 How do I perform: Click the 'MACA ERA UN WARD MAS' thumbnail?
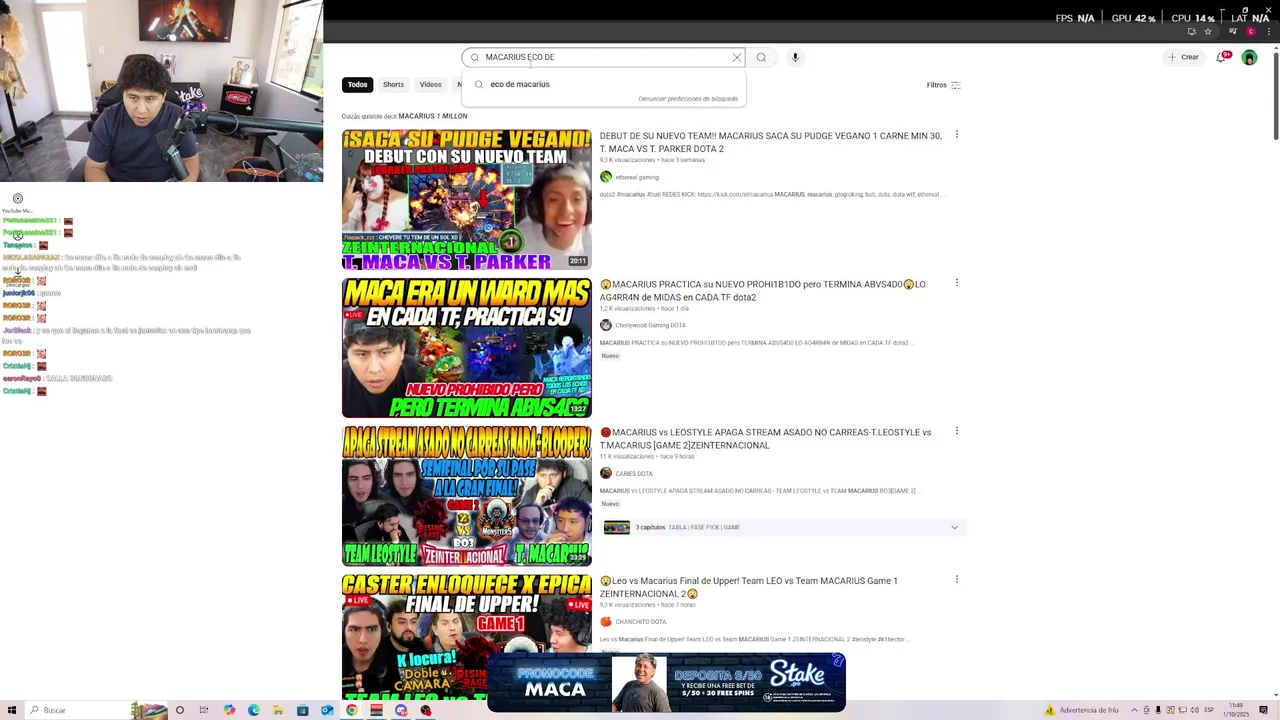[x=467, y=348]
